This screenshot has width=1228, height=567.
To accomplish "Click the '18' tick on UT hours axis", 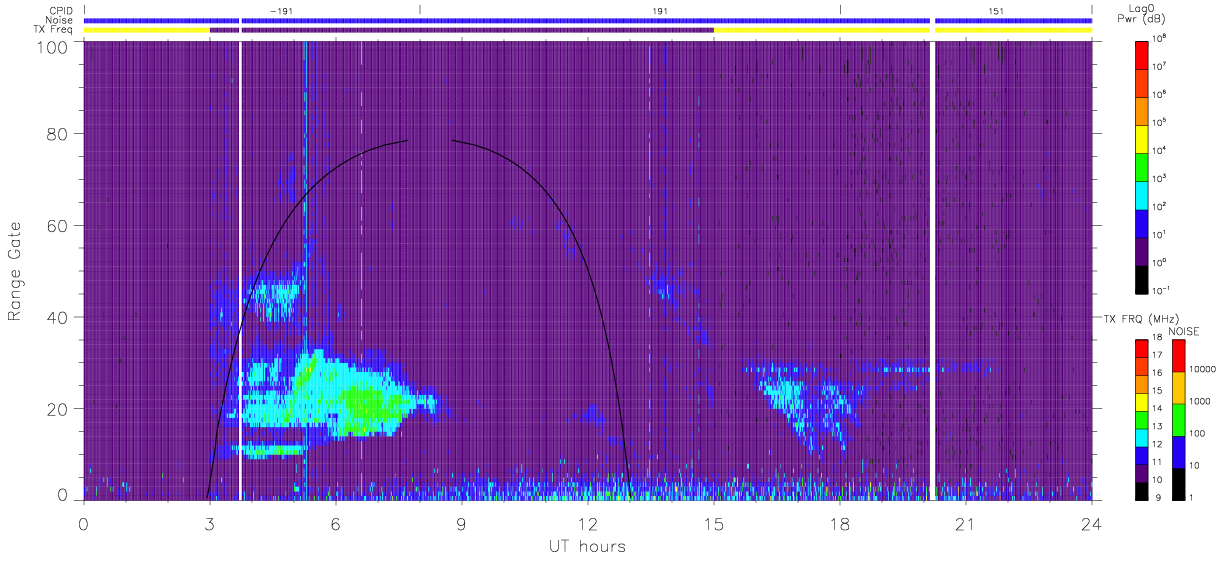I will (840, 523).
